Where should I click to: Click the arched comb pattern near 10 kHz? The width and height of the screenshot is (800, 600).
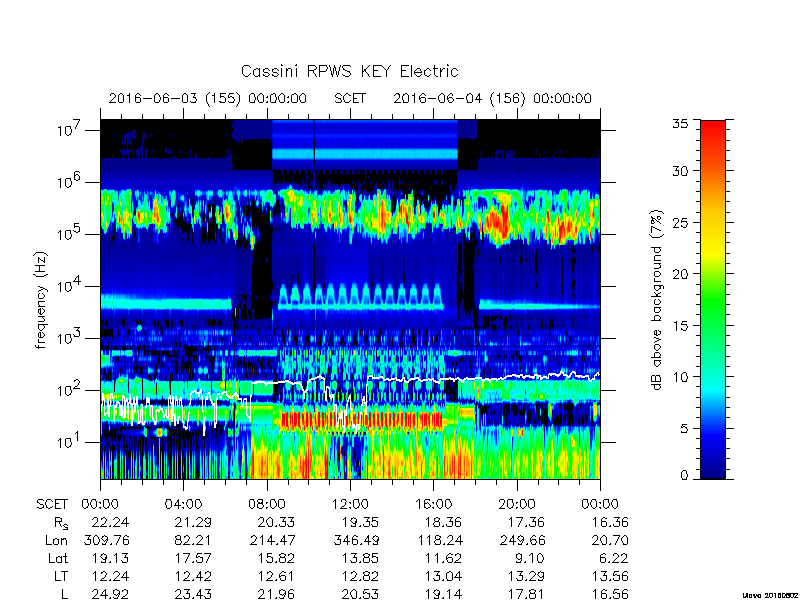point(361,295)
